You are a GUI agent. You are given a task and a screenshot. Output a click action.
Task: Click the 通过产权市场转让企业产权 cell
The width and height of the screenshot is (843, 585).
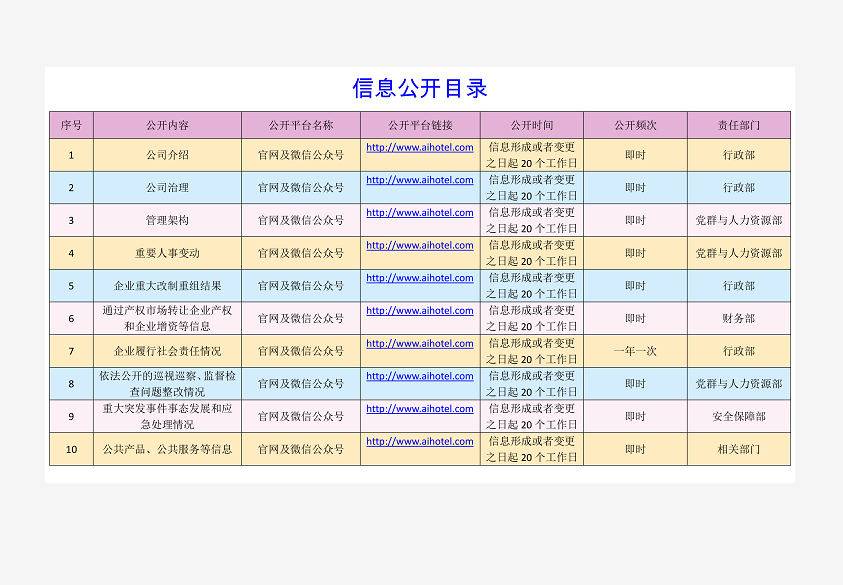pyautogui.click(x=168, y=318)
